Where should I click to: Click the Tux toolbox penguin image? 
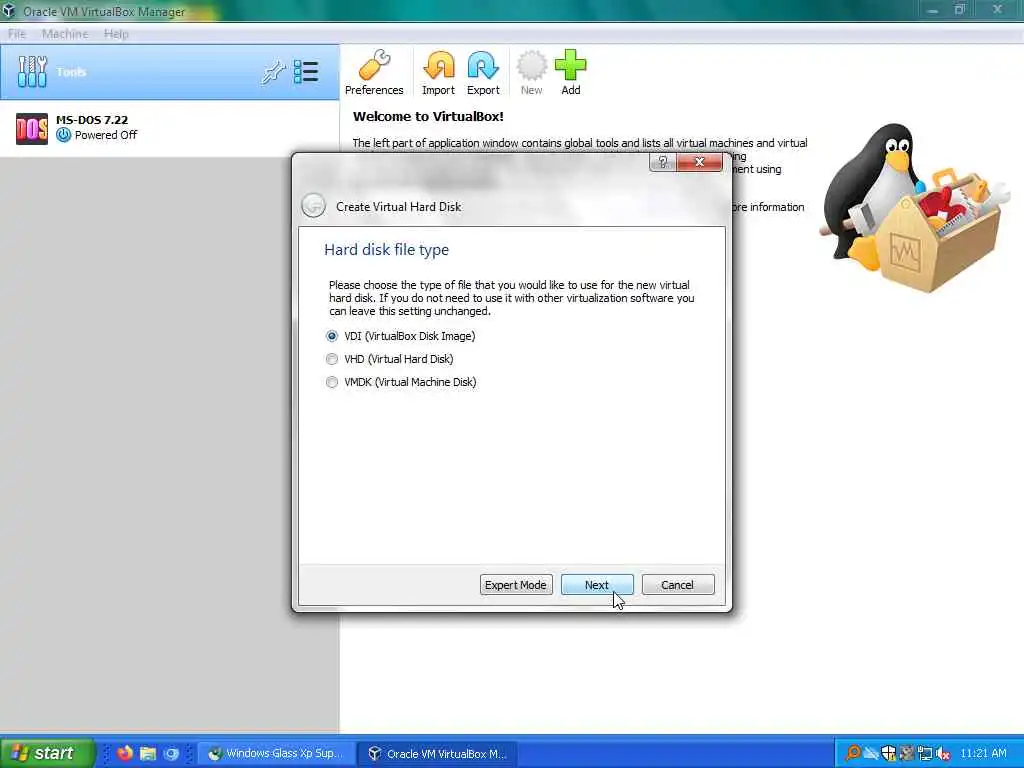(914, 206)
